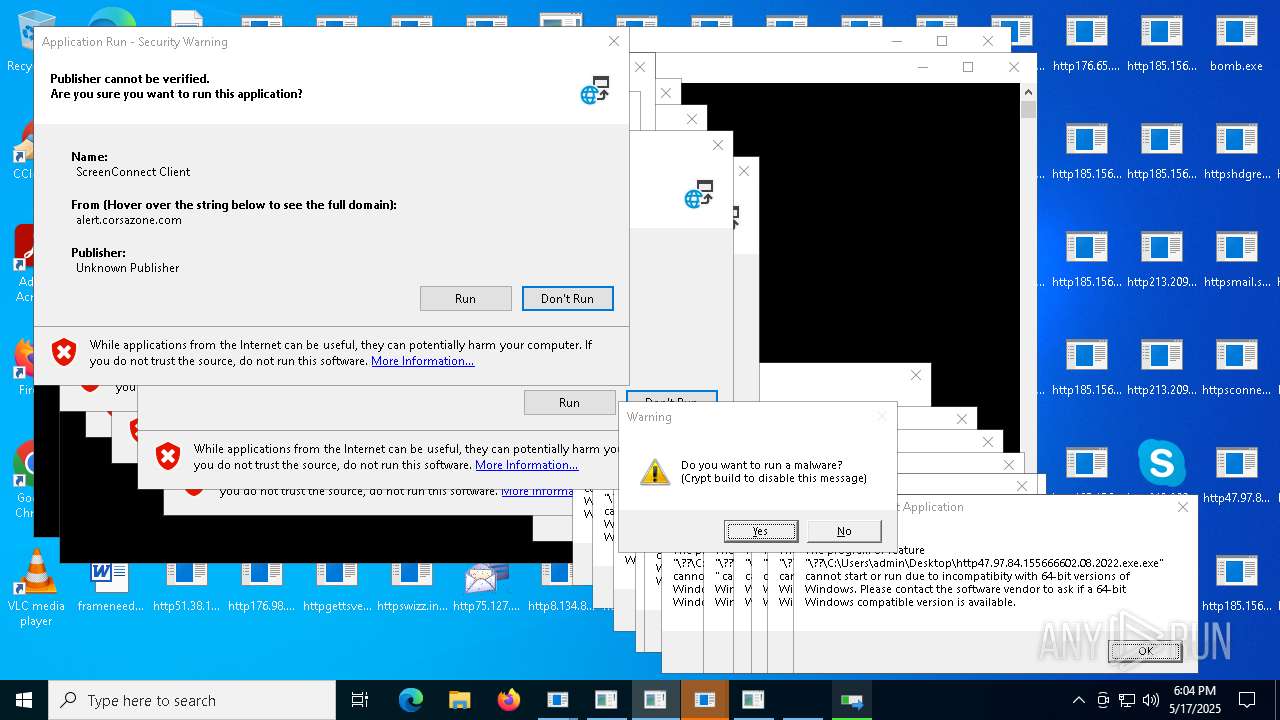
Task: Switch to the orange flashing taskbar app
Action: 704,700
